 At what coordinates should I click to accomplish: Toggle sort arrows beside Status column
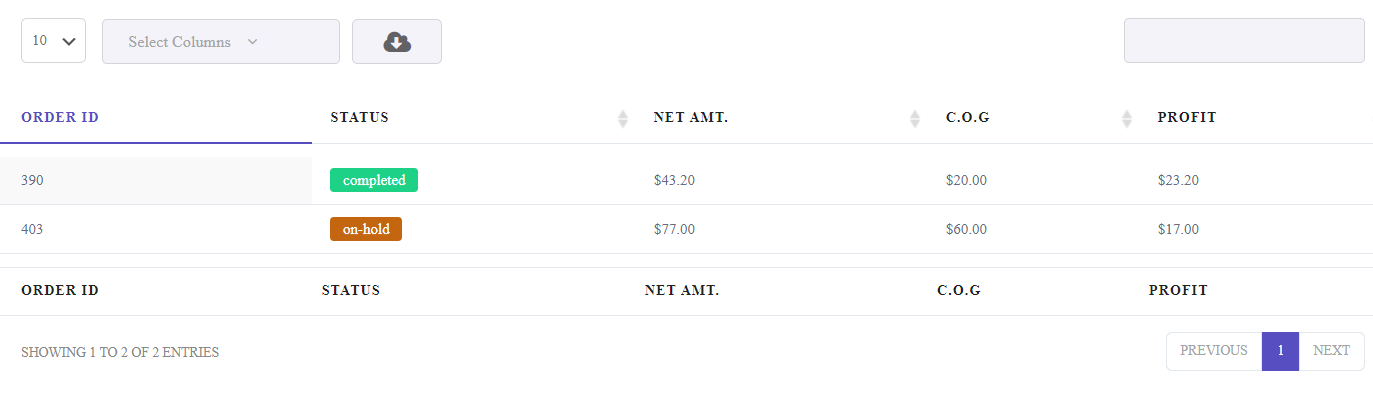coord(622,118)
